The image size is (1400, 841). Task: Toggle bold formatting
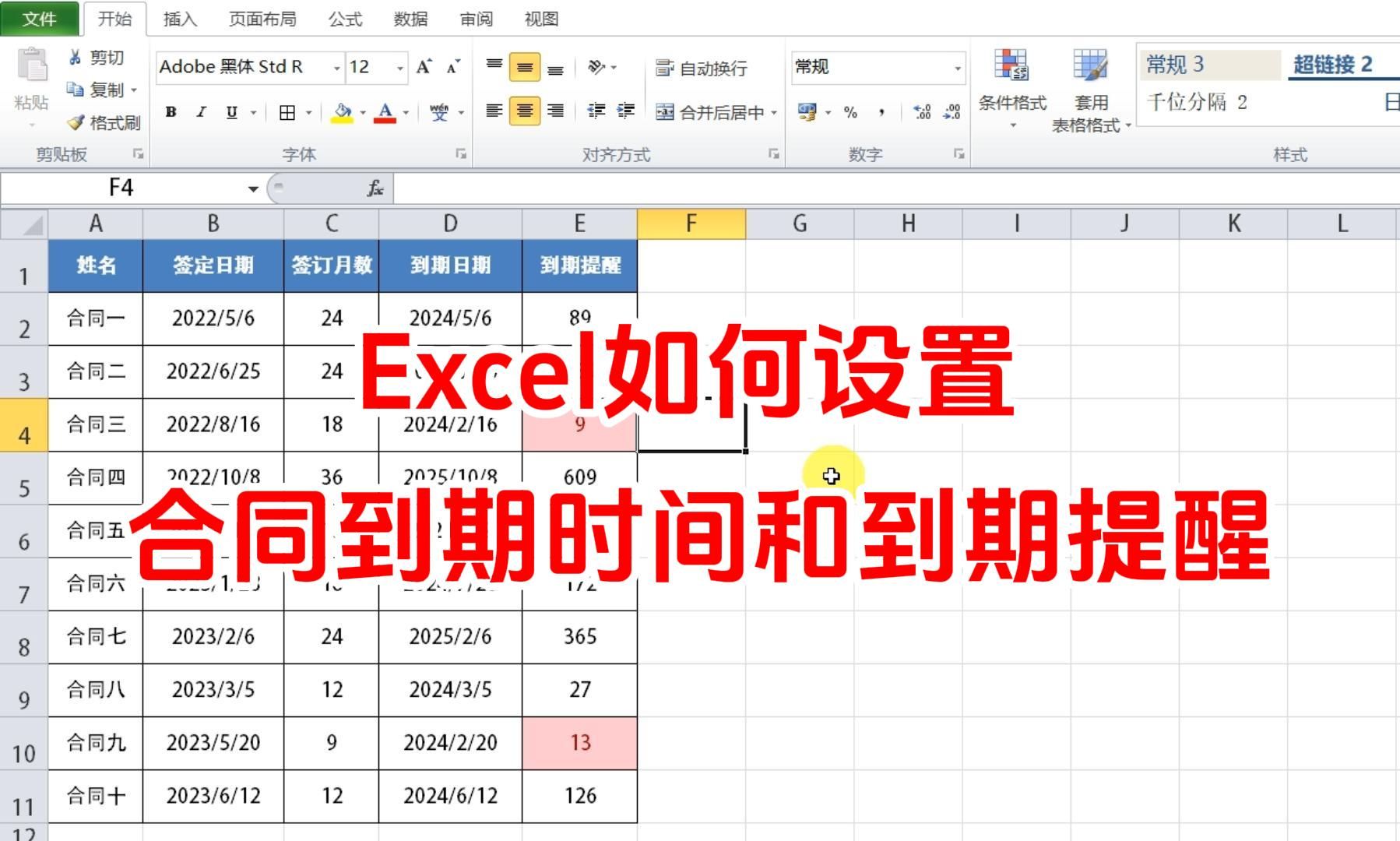(x=171, y=112)
